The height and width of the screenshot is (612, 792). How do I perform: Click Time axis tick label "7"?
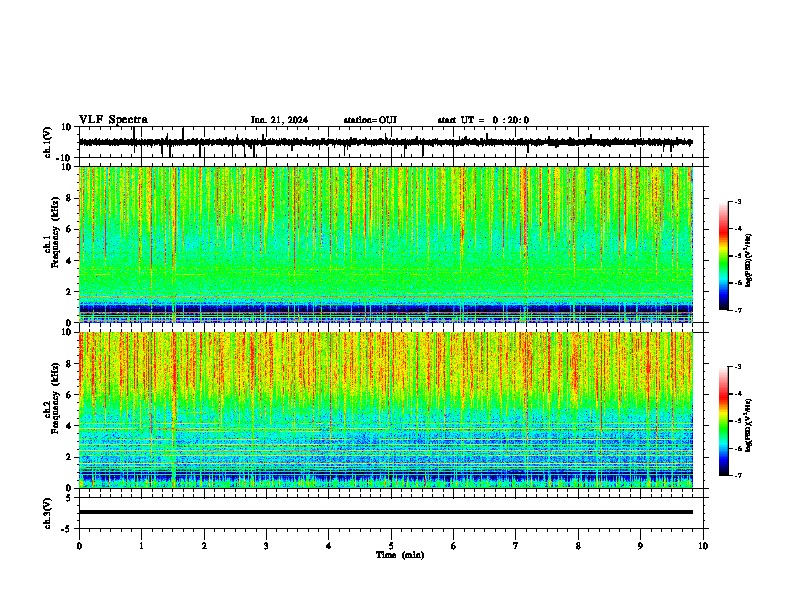point(516,546)
